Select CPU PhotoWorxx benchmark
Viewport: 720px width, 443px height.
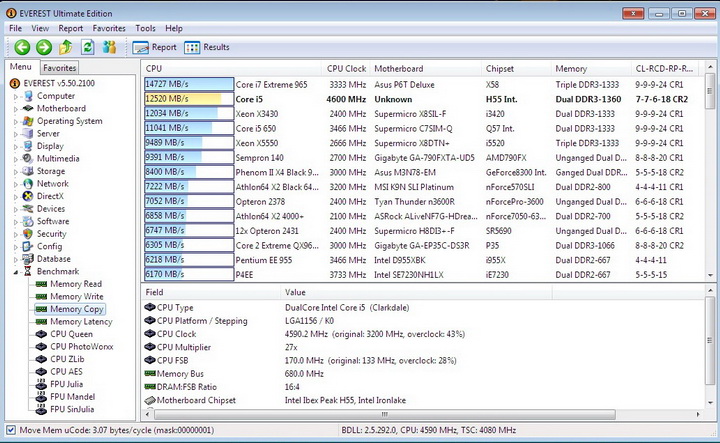[82, 347]
